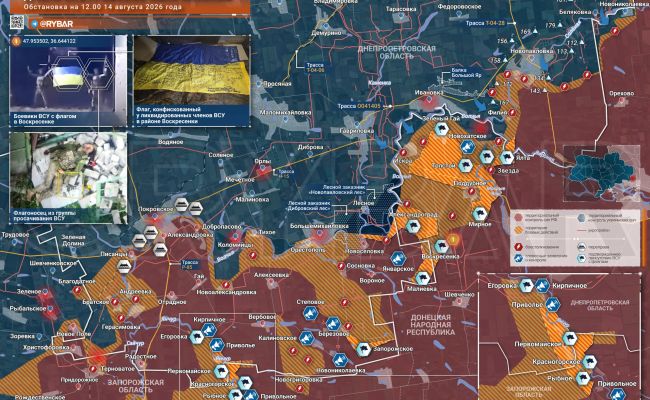The height and width of the screenshot is (400, 650).
Task: Click the megaphone icon below Степовое
Action: (310, 313)
